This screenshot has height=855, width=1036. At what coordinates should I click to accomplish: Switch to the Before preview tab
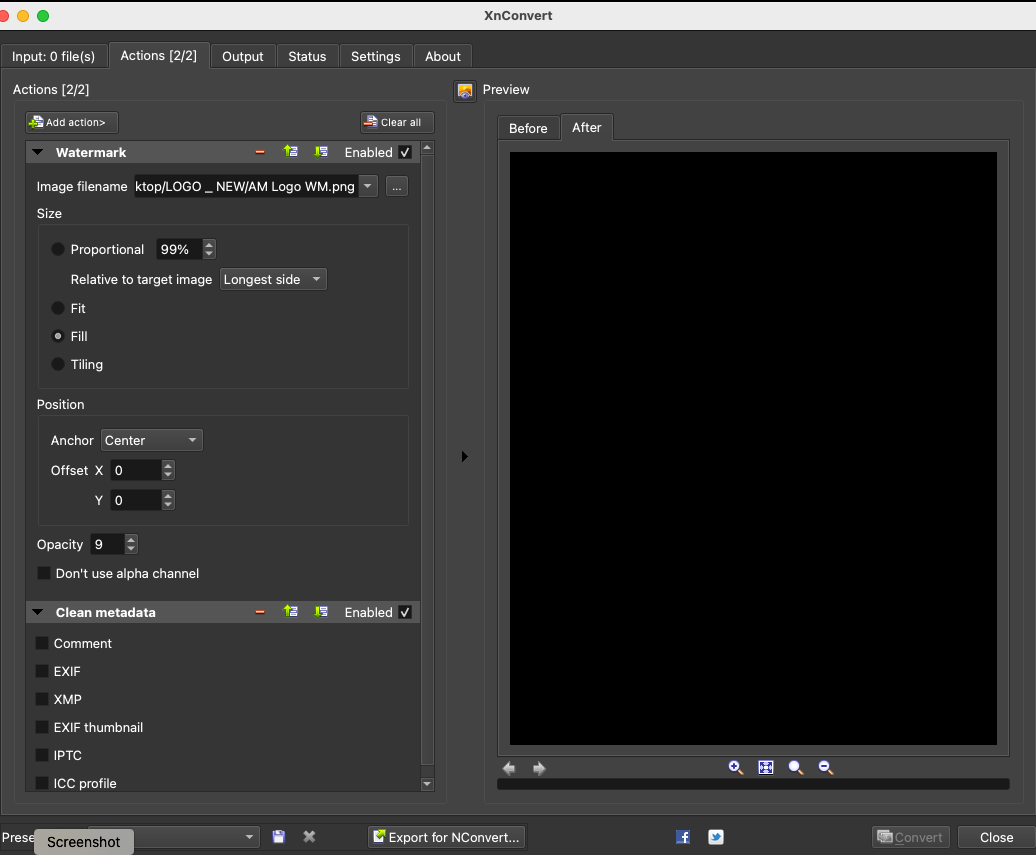528,128
